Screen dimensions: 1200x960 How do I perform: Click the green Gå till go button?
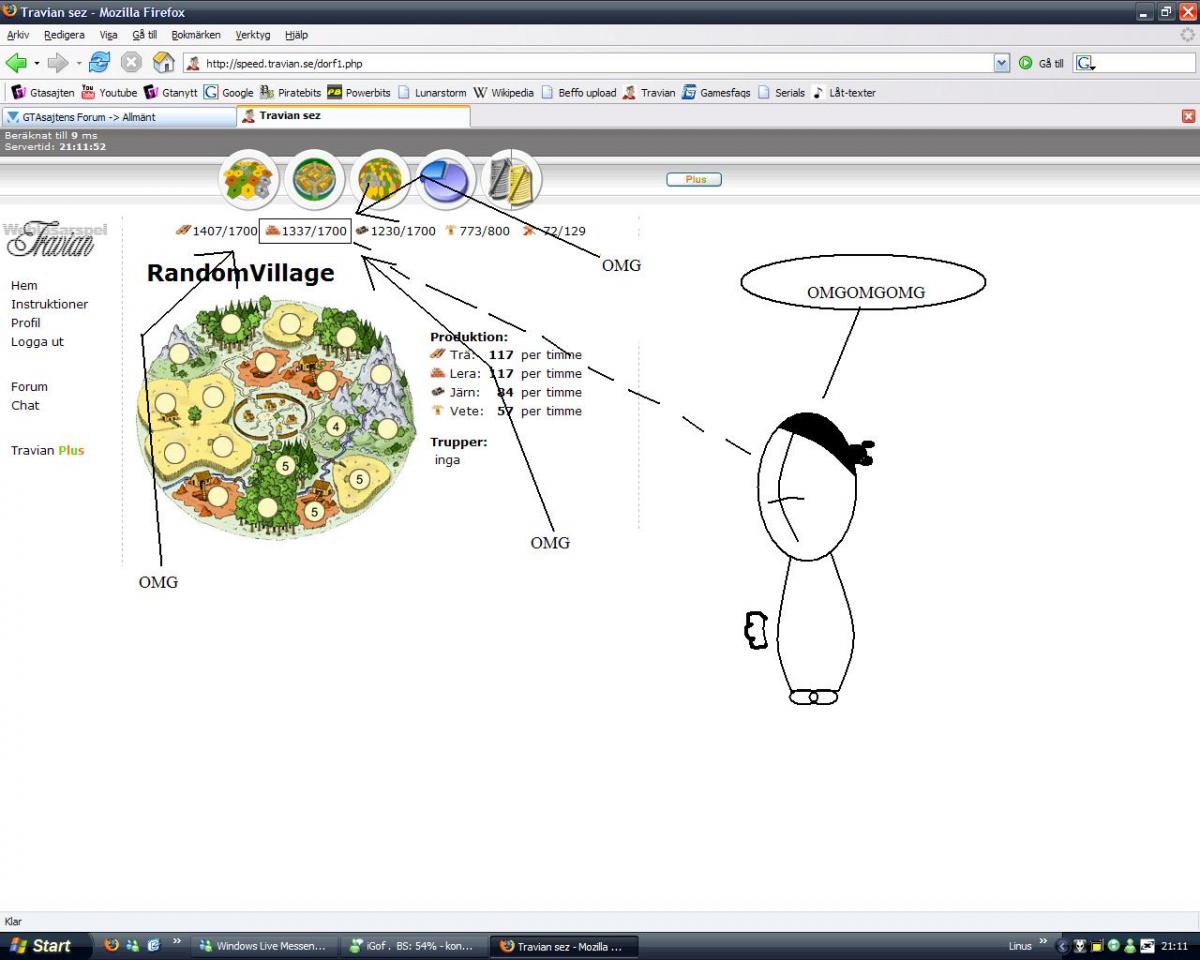(1041, 63)
